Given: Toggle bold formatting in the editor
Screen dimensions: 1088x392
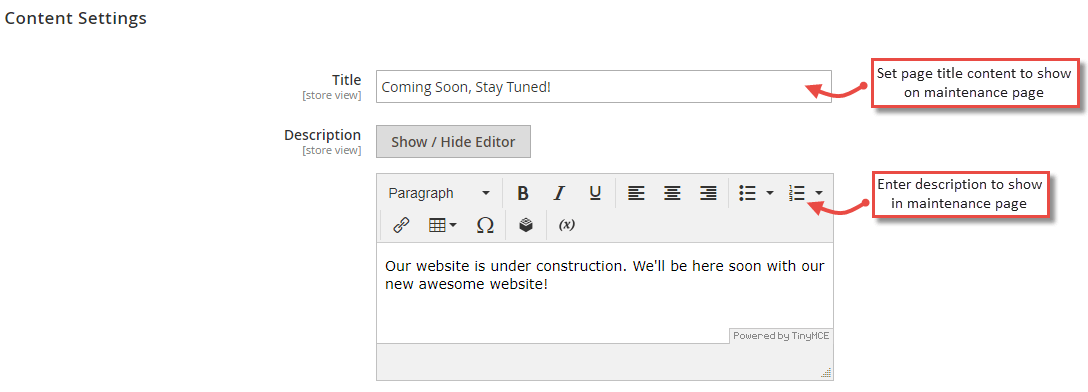Looking at the screenshot, I should 523,193.
